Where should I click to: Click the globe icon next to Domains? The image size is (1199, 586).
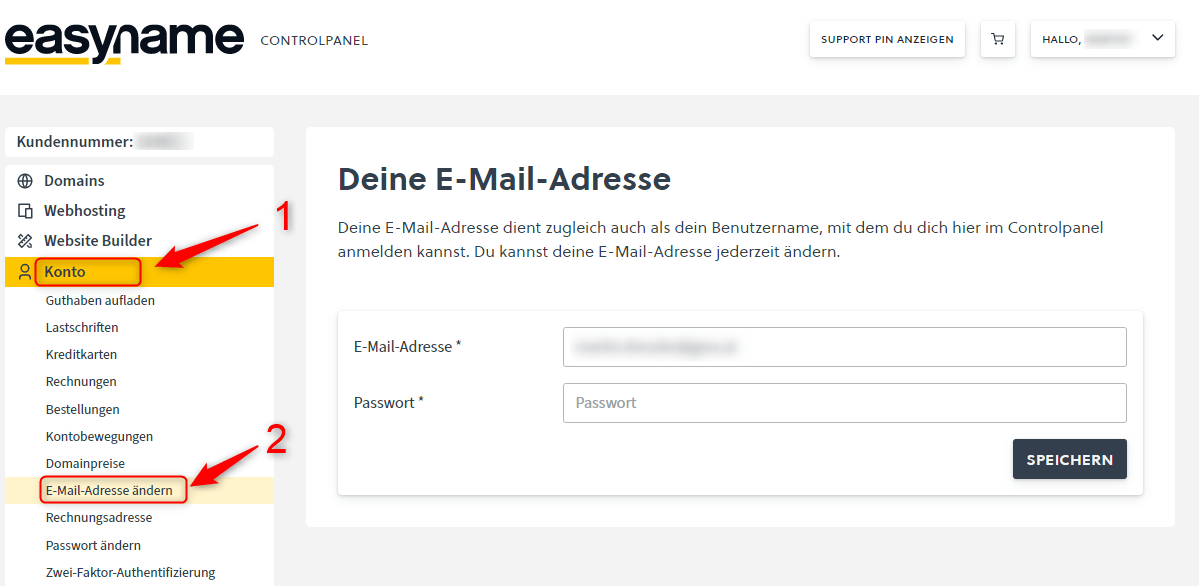point(23,180)
